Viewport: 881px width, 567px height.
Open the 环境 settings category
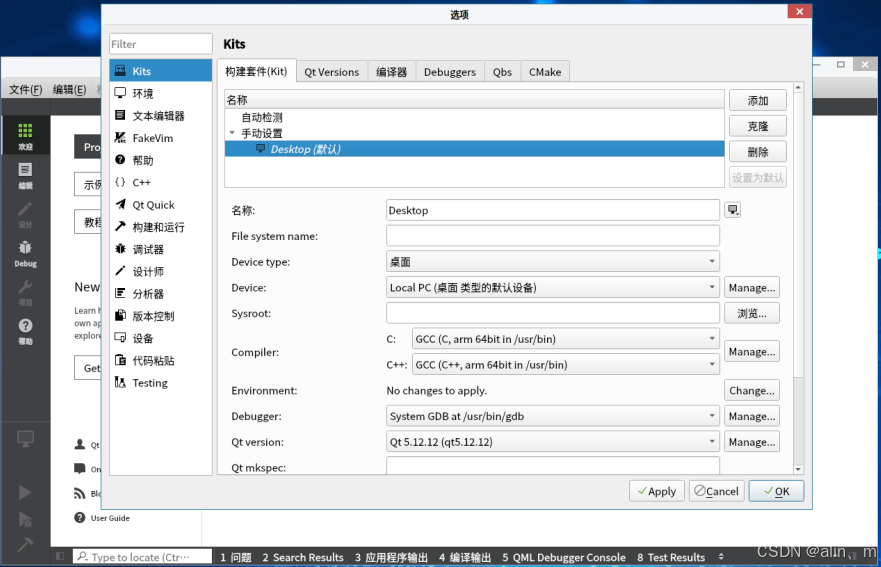pyautogui.click(x=161, y=93)
